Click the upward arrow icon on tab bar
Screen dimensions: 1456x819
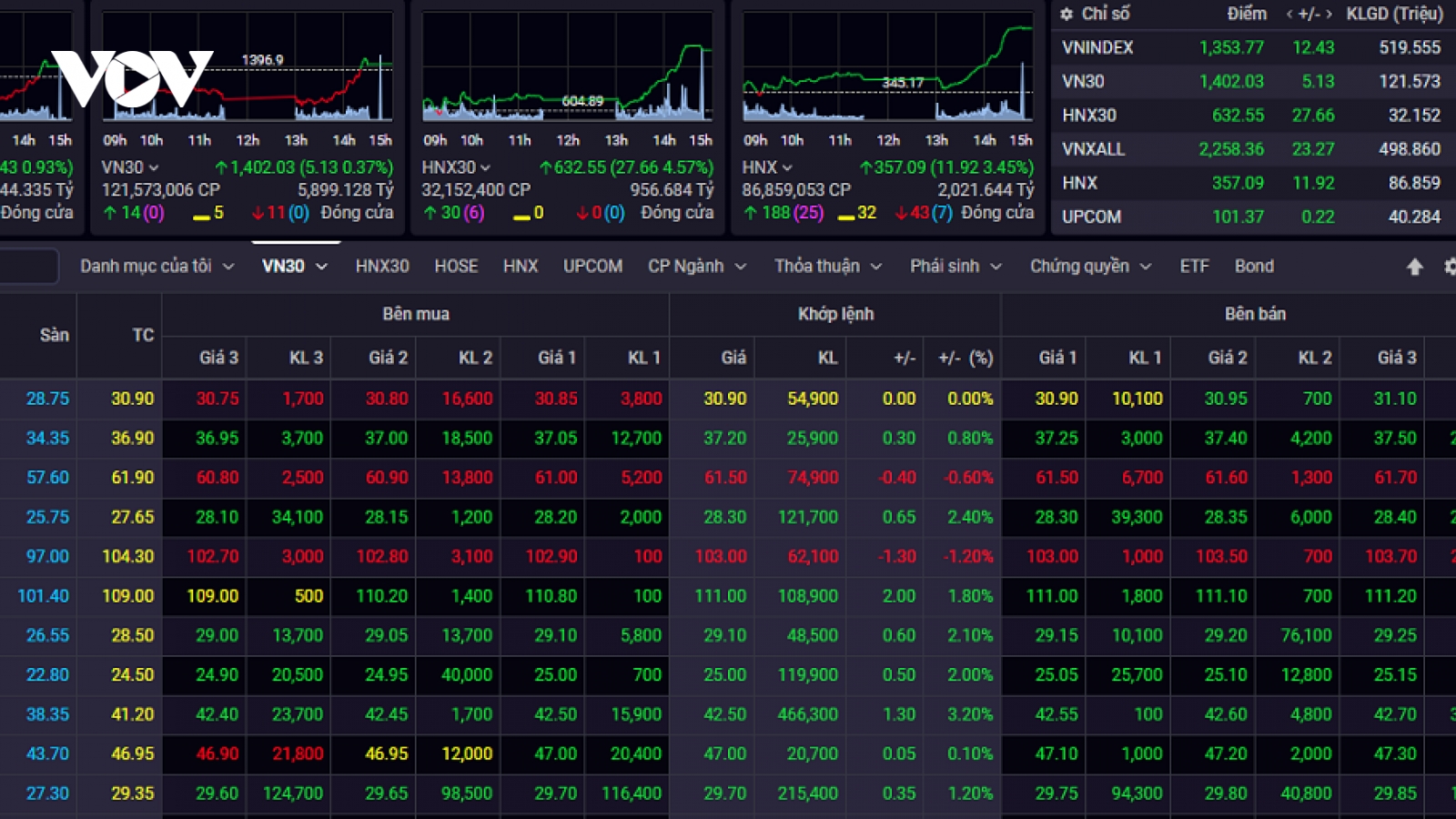1414,267
